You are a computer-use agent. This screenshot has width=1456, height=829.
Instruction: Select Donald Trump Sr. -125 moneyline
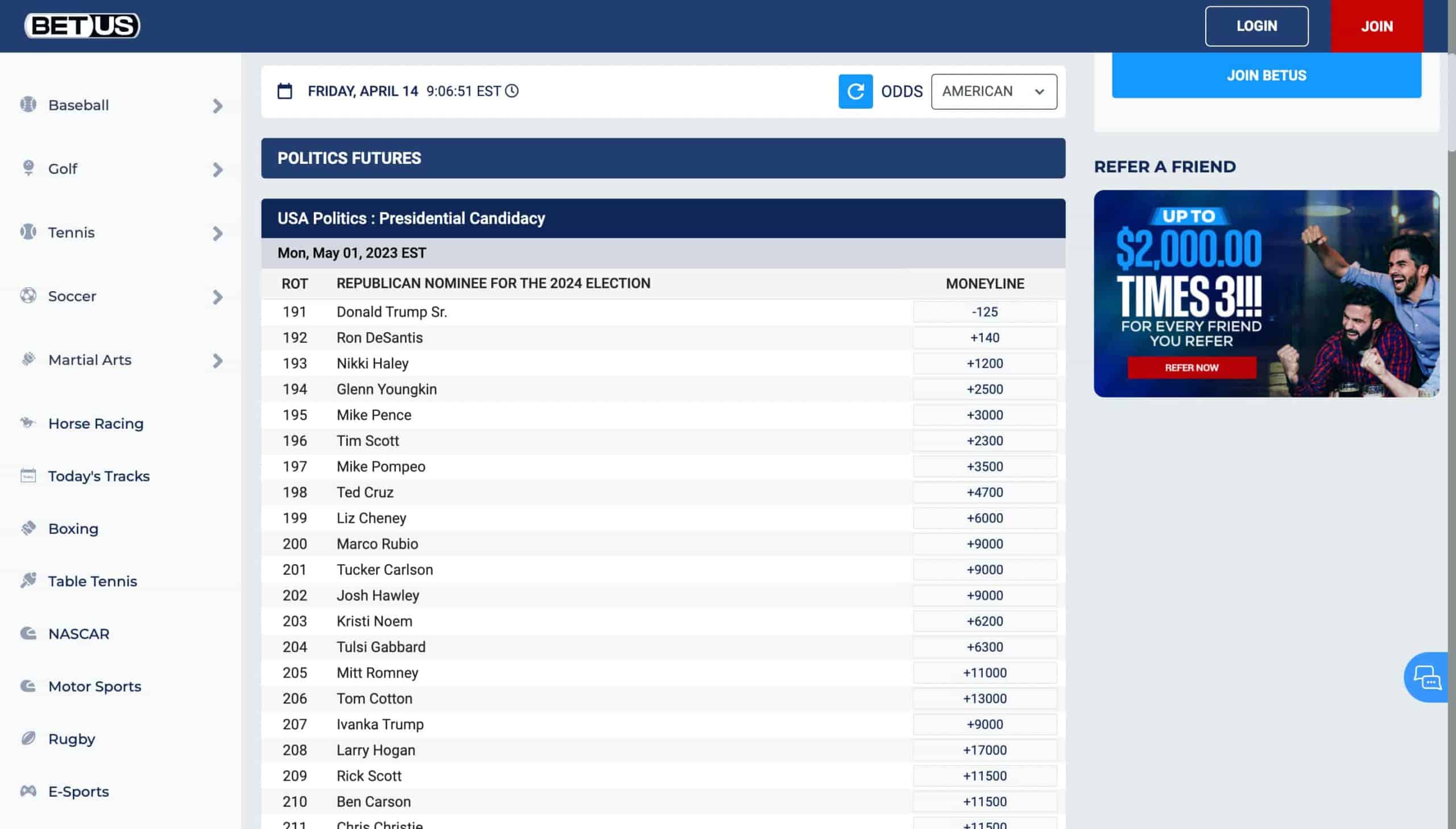click(985, 312)
